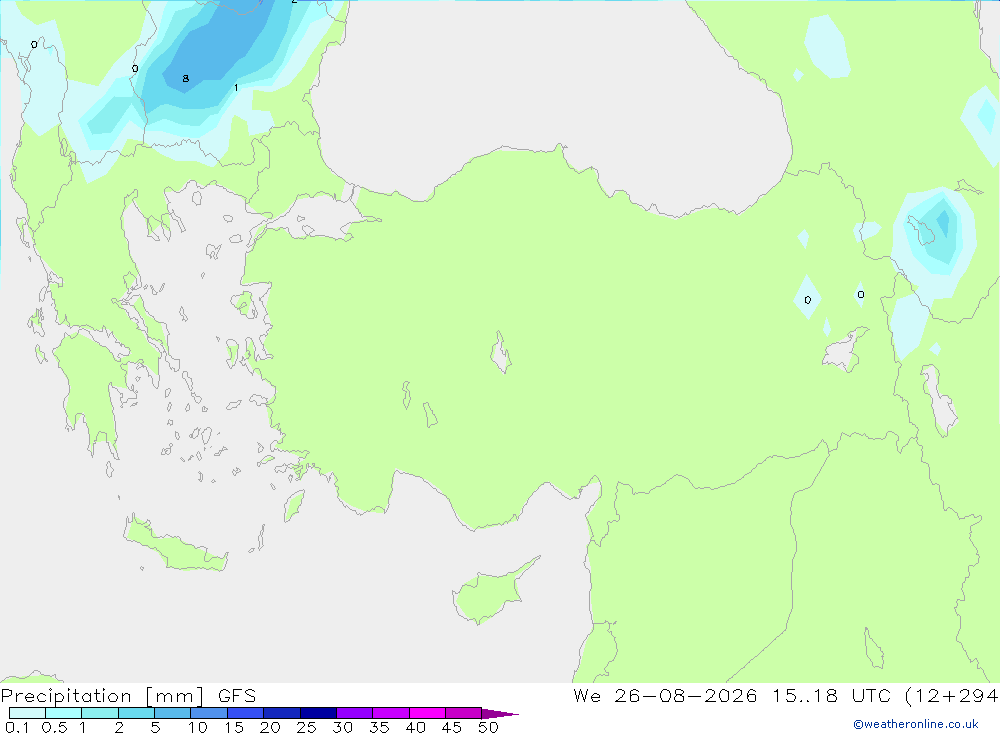Screen dimensions: 1000x733
Task: Select the 10–15 mm legend color swatch
Action: (209, 713)
